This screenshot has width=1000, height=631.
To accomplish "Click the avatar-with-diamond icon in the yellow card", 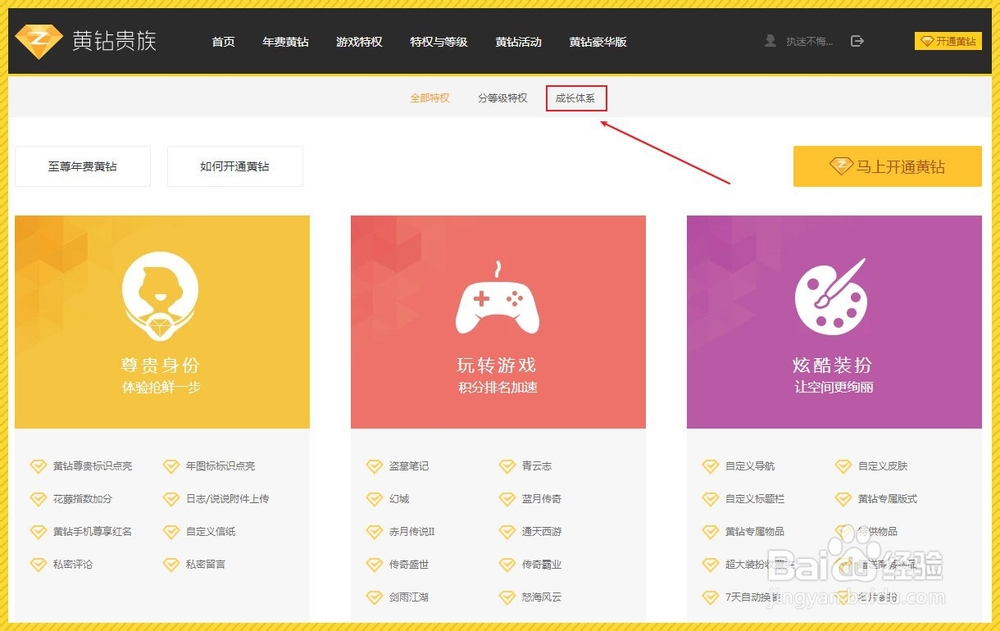I will 160,296.
